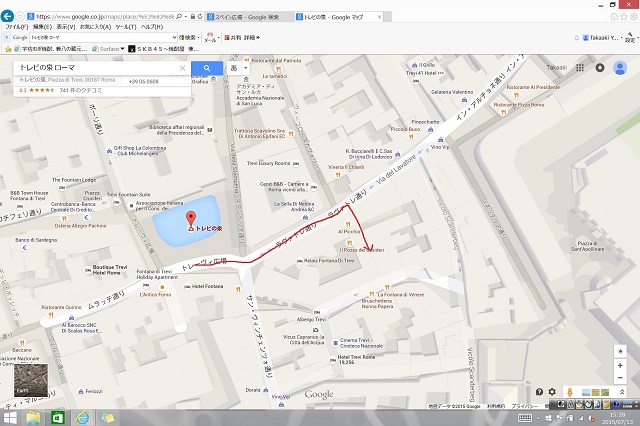Viewport: 640px width, 426px height.
Task: Open the 利用規約 link in map footer
Action: (x=496, y=406)
